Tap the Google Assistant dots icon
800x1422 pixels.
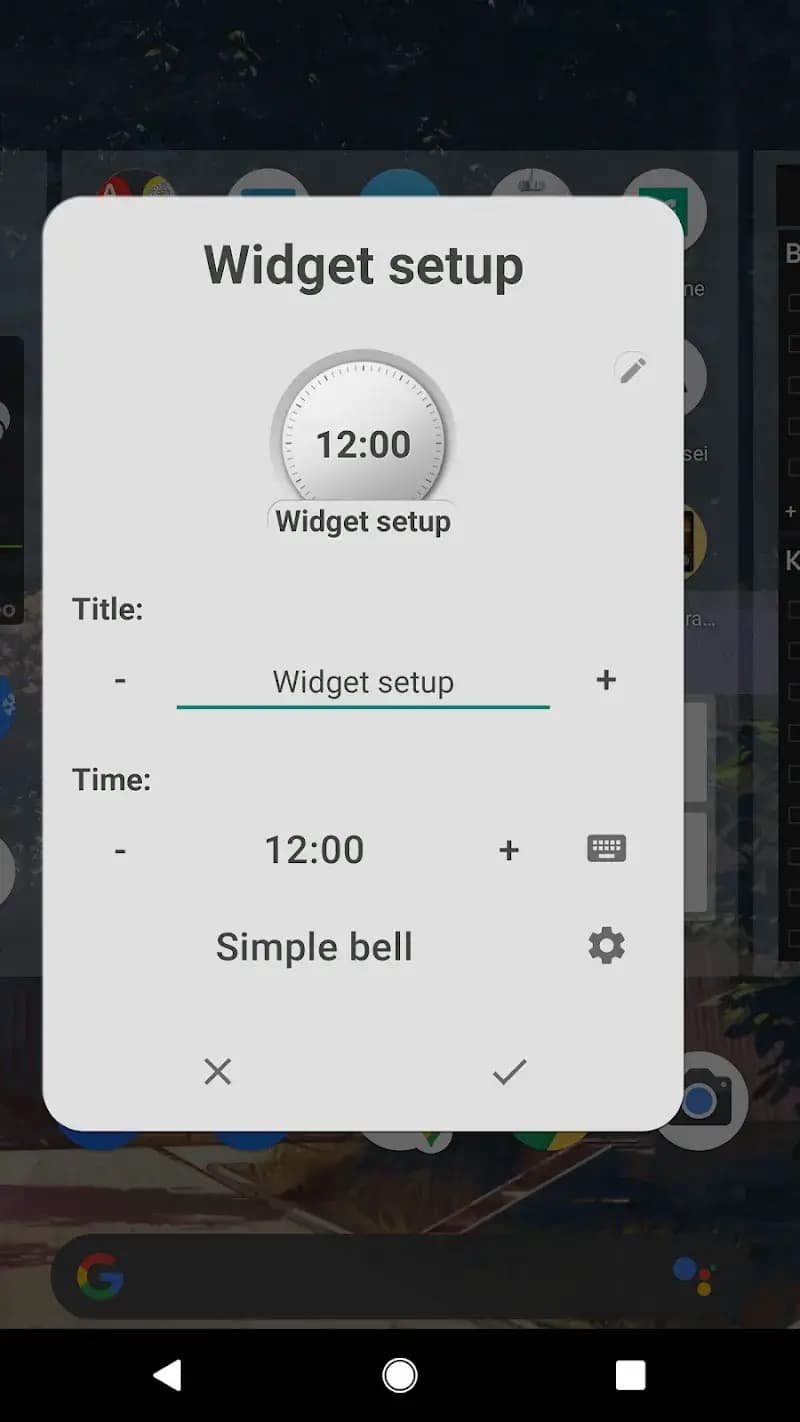pyautogui.click(x=692, y=1276)
